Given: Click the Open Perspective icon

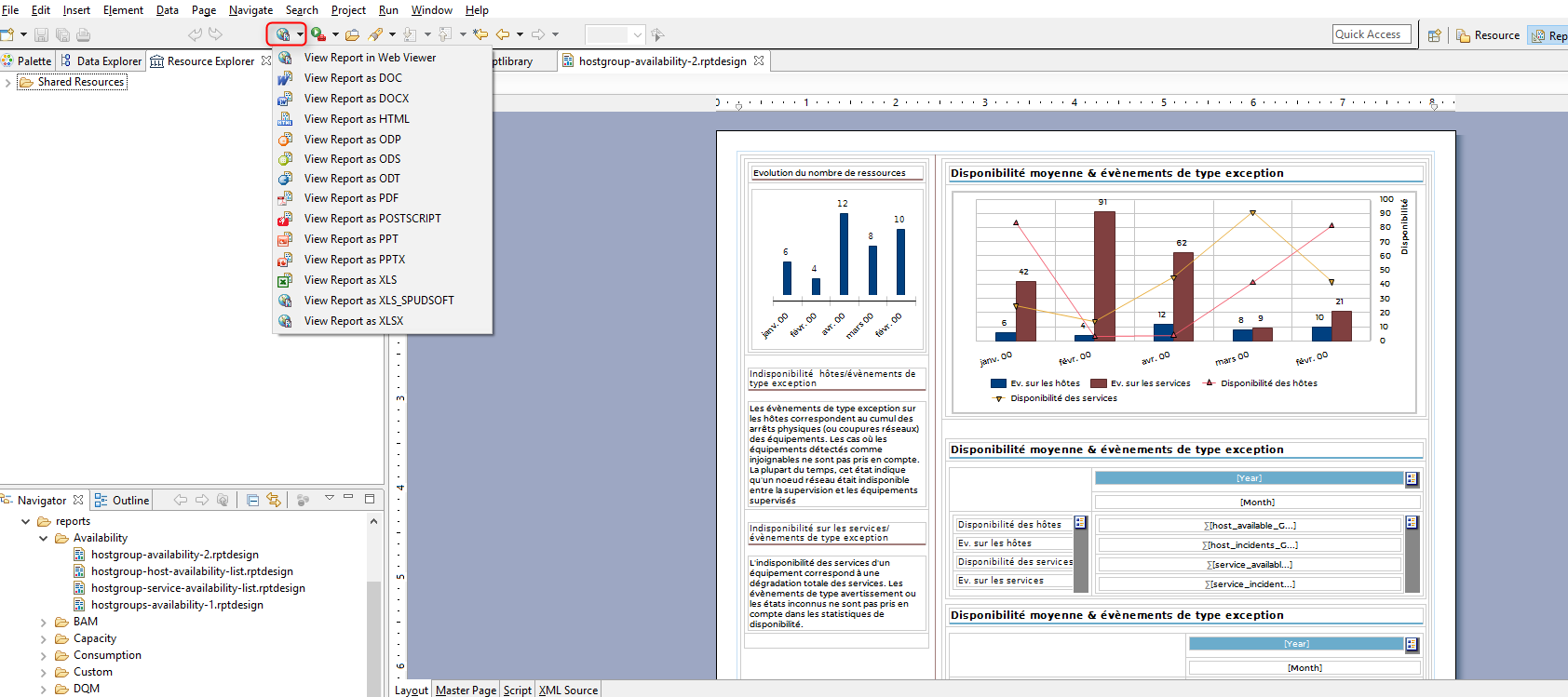Looking at the screenshot, I should (x=1434, y=35).
